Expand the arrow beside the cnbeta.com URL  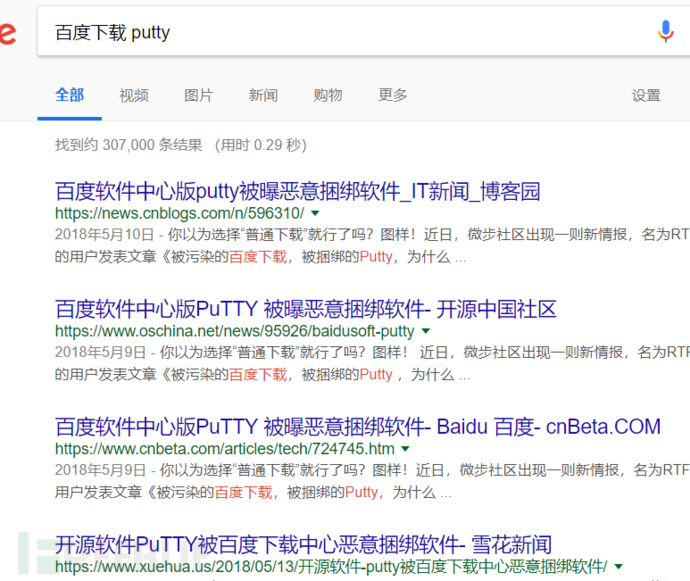[405, 449]
